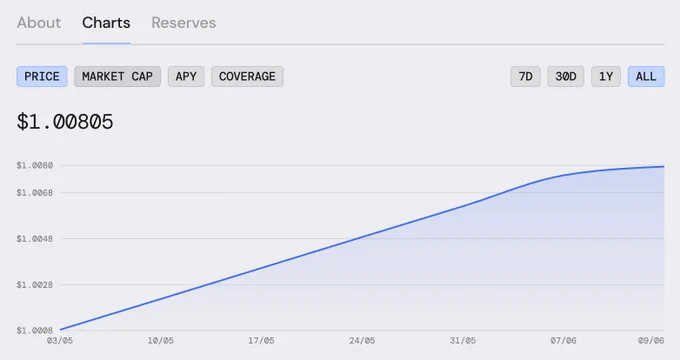Select the Charts tab
Screen dimensions: 680x360
(x=106, y=23)
